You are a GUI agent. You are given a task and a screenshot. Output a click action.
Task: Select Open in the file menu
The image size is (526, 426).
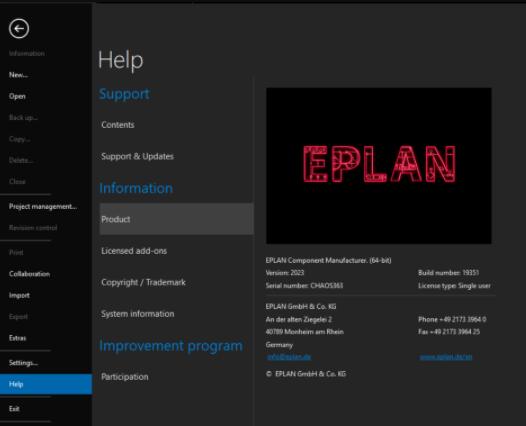[x=17, y=96]
